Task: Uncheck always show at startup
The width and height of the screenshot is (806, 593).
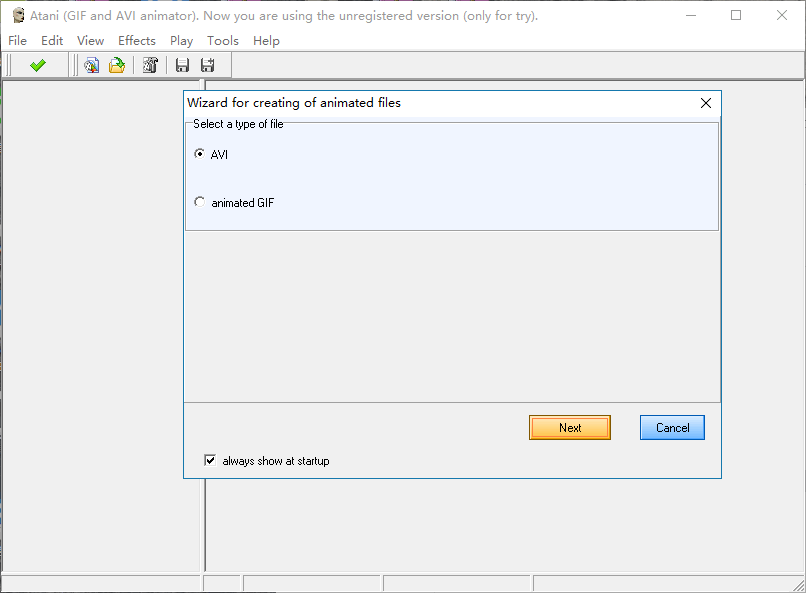Action: [210, 461]
